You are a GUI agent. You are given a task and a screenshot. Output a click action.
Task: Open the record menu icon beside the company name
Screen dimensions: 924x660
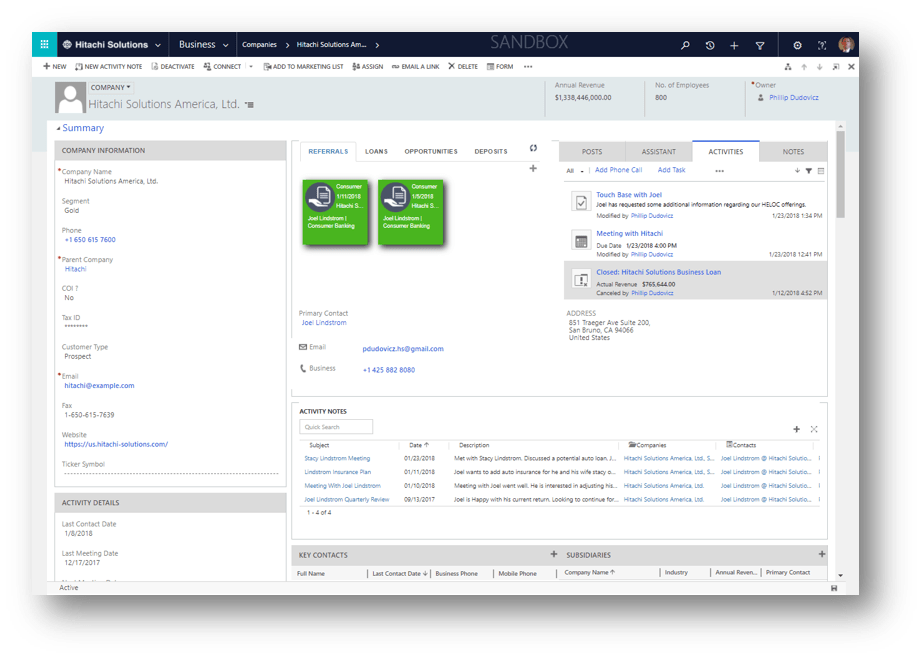(250, 105)
